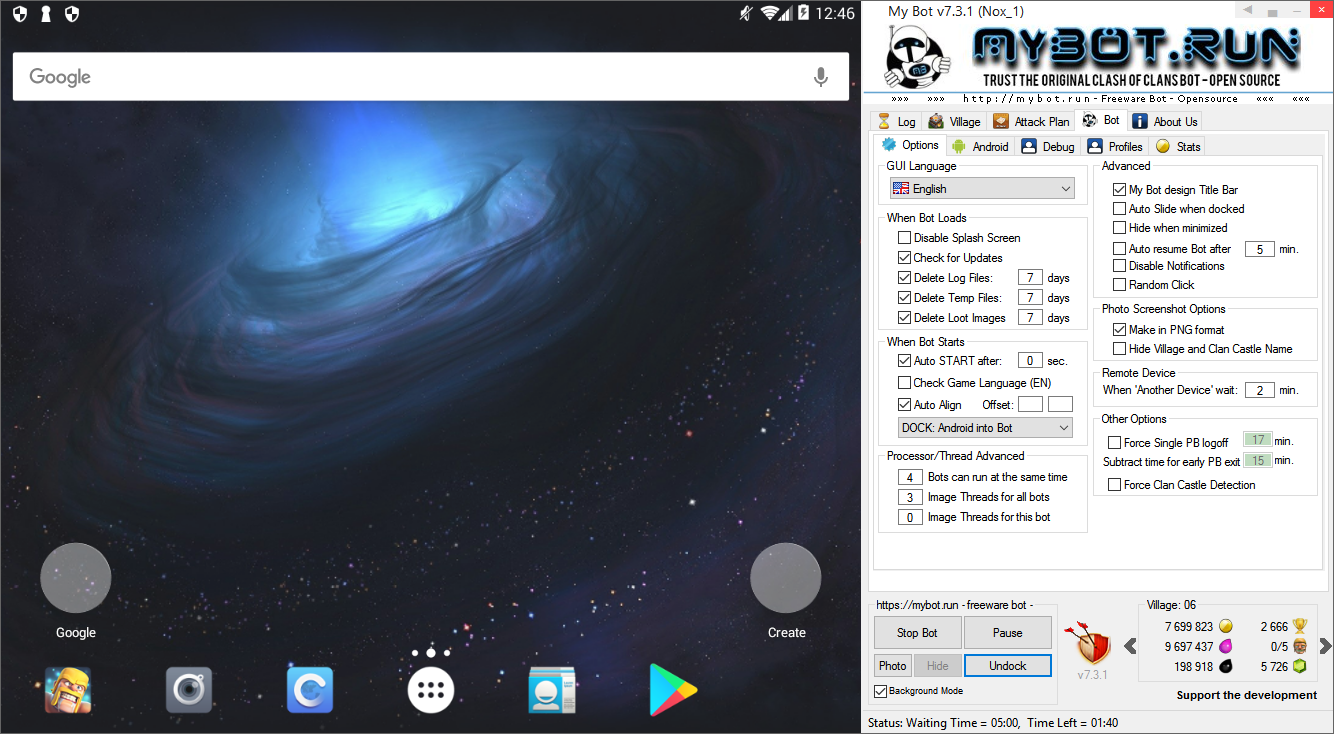Screen dimensions: 1334x734
Task: Open the Android app drawer
Action: point(430,689)
